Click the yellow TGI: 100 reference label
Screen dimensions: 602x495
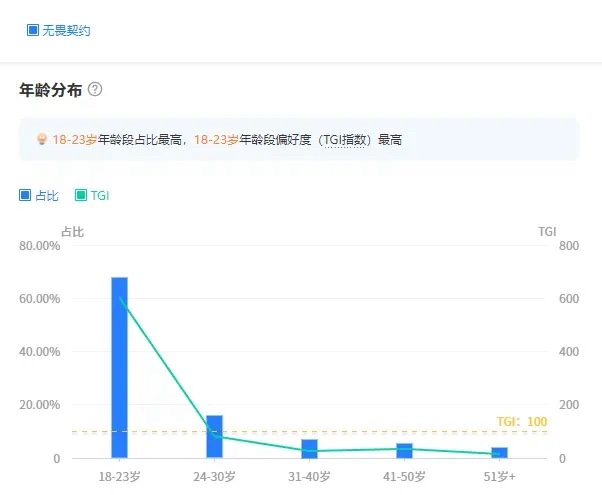click(521, 422)
